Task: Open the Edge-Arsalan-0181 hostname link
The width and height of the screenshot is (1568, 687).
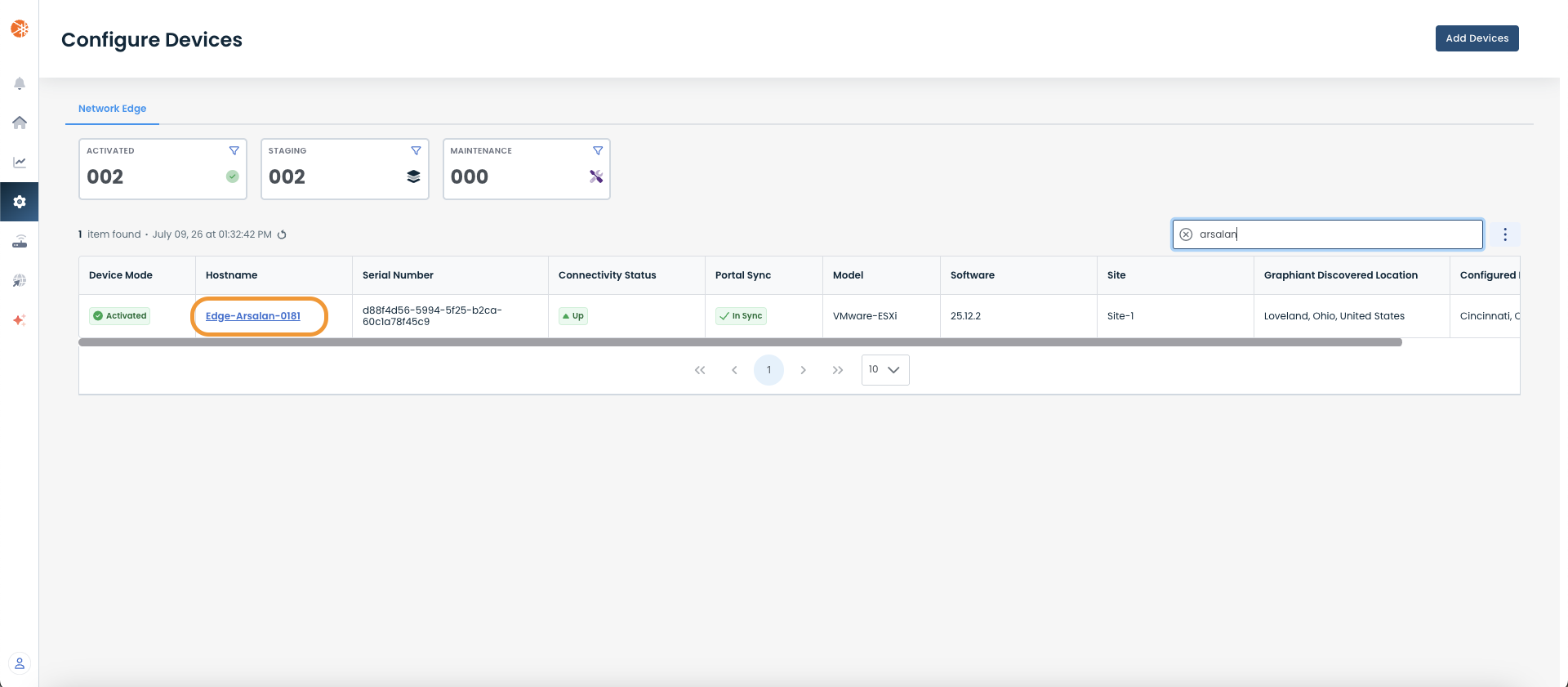Action: pyautogui.click(x=253, y=316)
